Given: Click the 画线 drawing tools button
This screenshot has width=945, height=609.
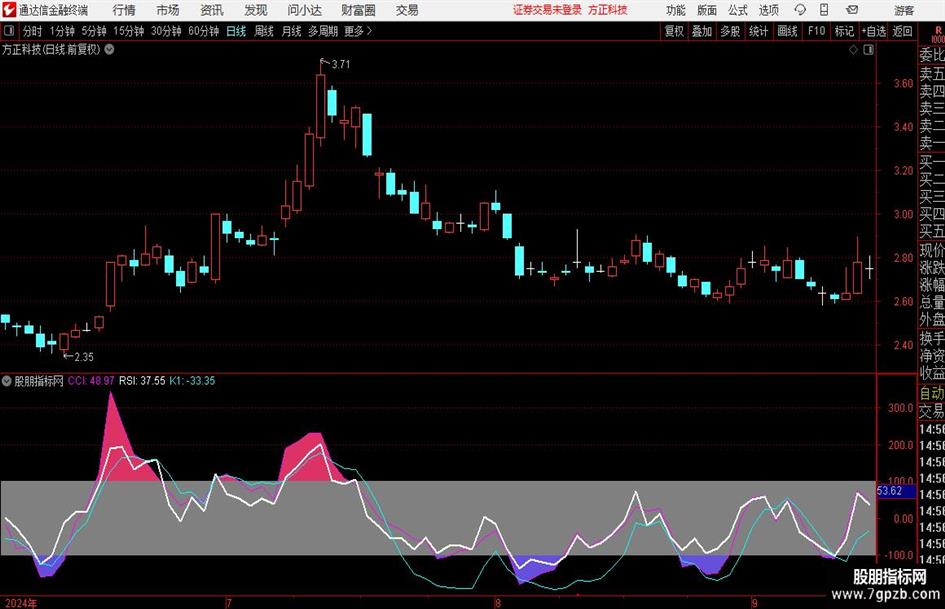Looking at the screenshot, I should [787, 31].
